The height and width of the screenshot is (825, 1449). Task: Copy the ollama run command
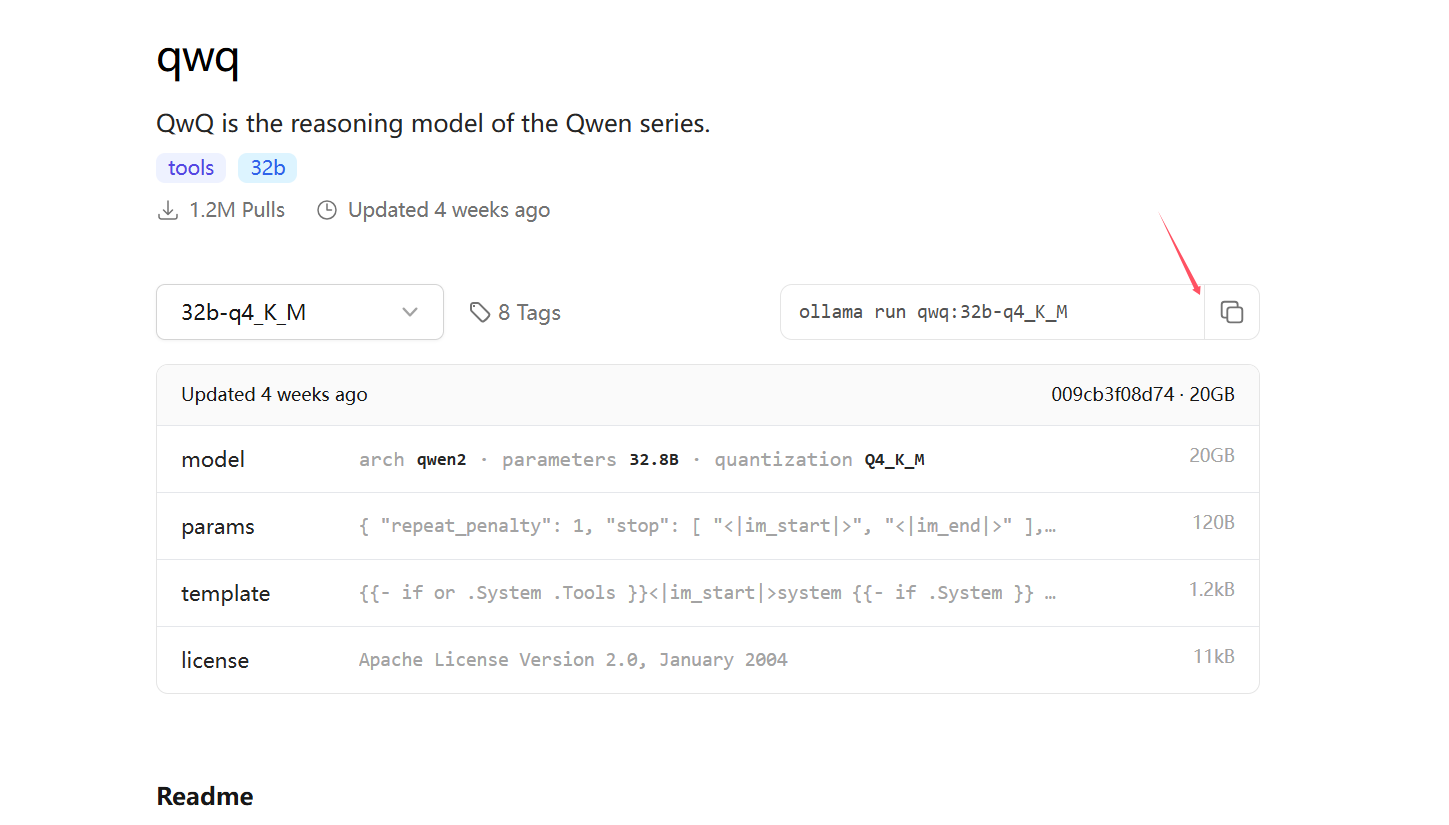coord(1232,312)
